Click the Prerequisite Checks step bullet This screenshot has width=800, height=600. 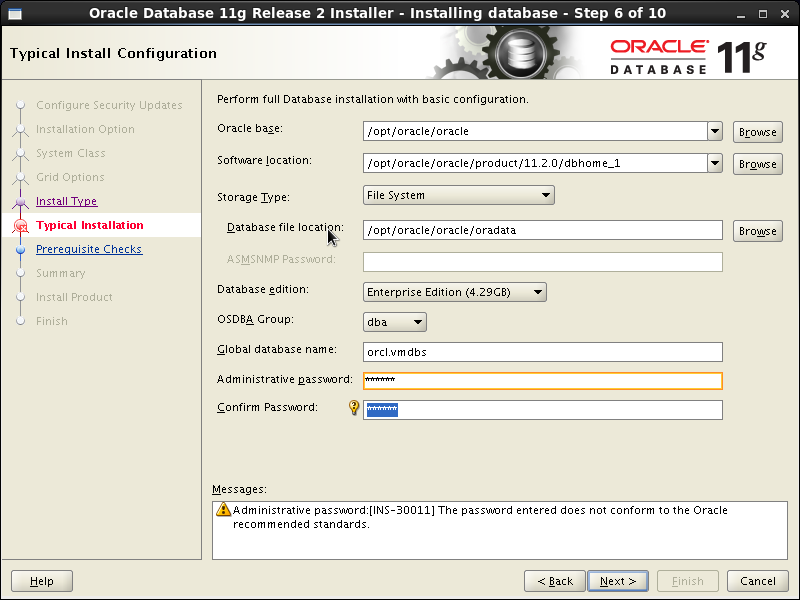[x=20, y=249]
